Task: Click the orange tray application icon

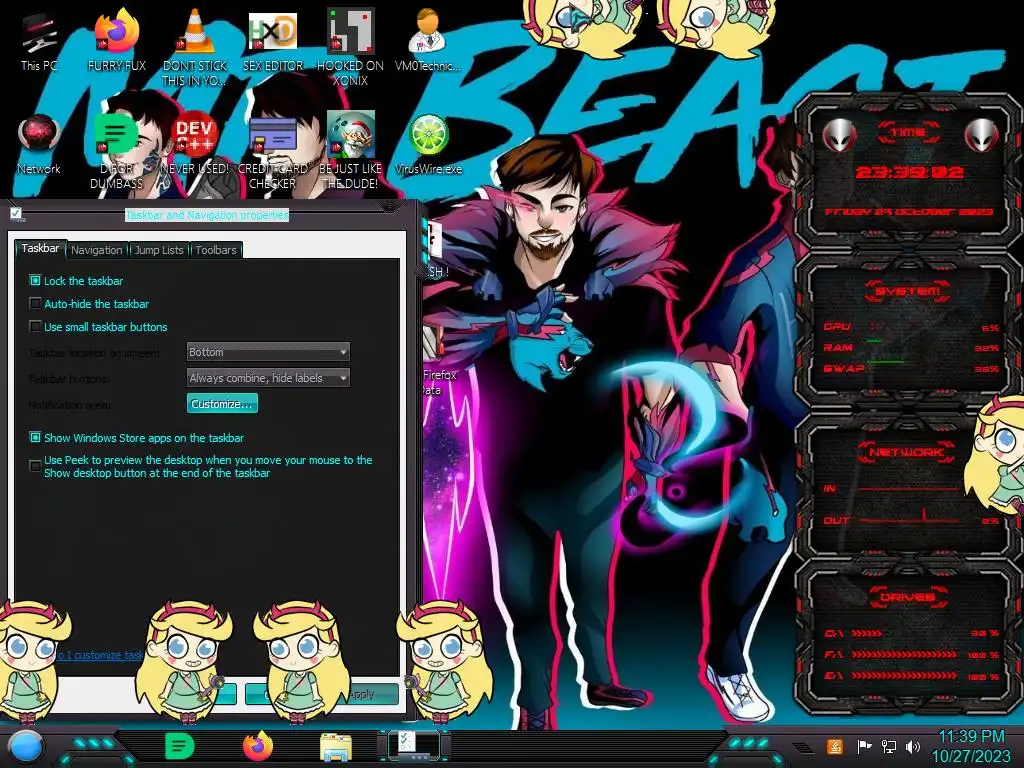Action: pyautogui.click(x=835, y=746)
